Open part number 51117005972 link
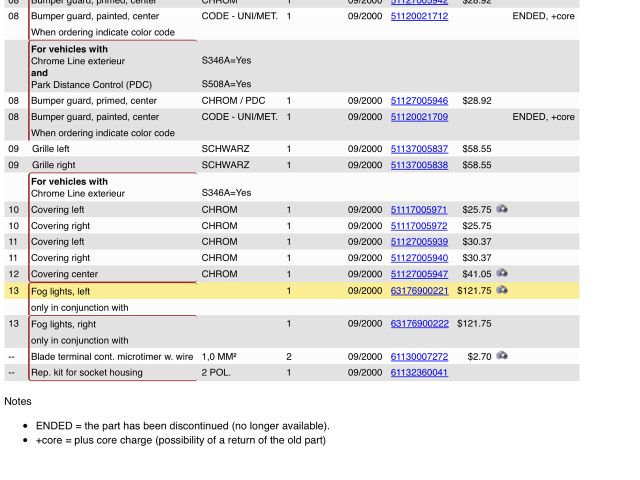Viewport: 640px width, 480px height. pos(419,226)
